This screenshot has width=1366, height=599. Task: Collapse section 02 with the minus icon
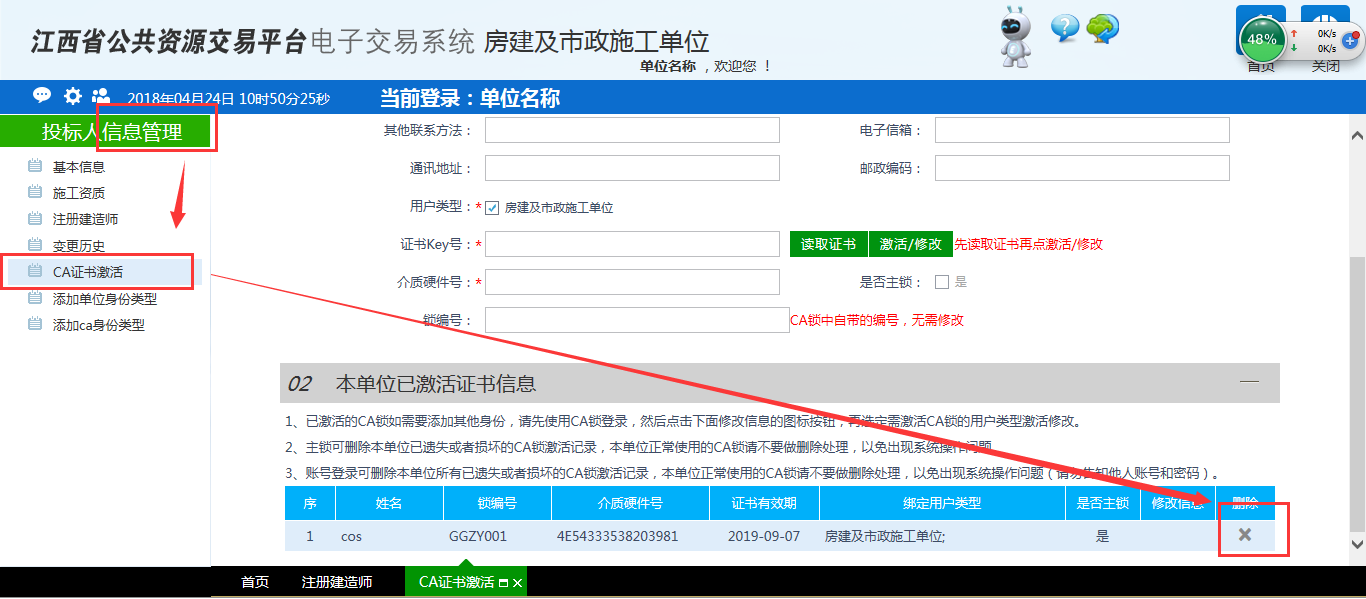coord(1249,382)
